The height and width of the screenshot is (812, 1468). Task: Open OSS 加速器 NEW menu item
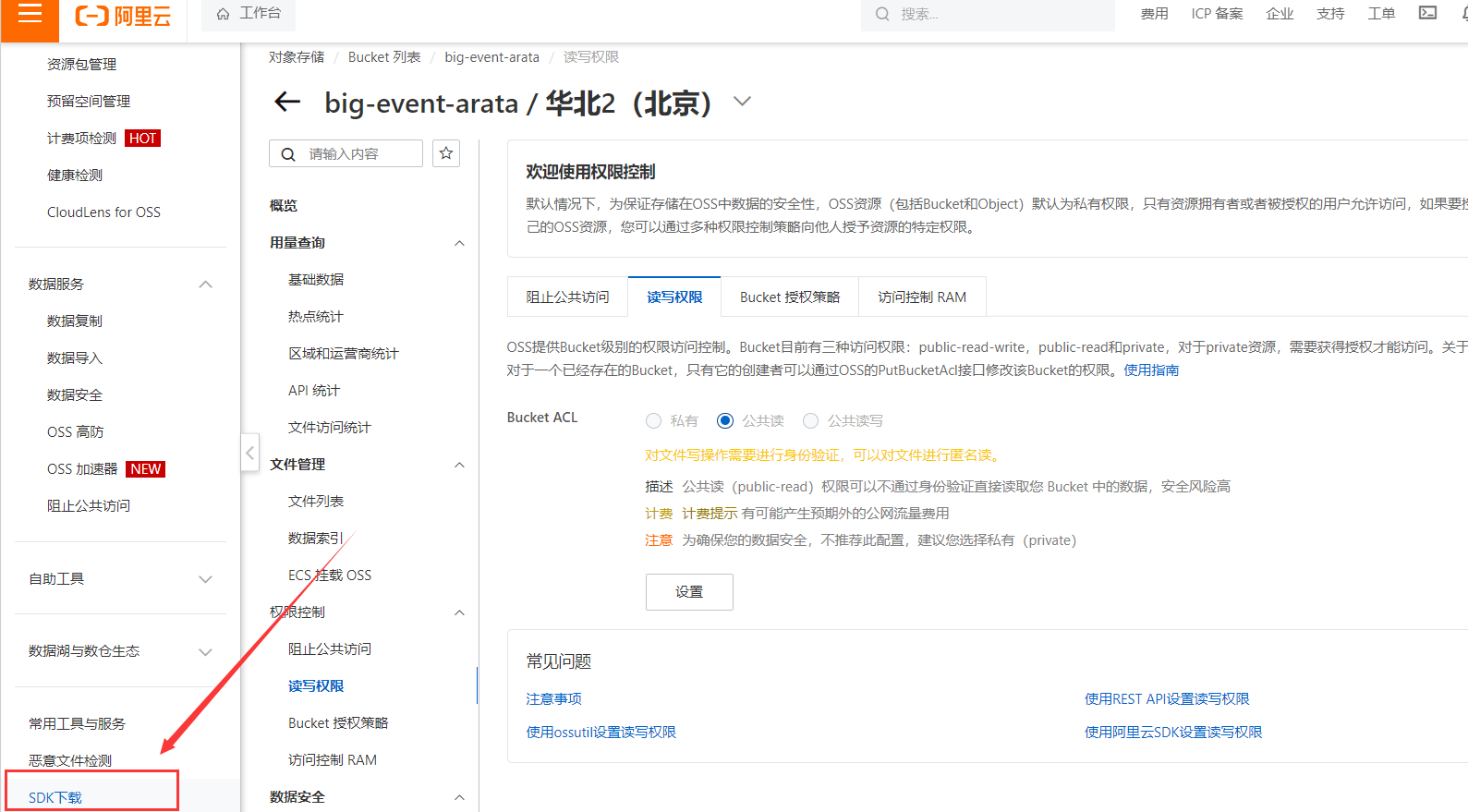pyautogui.click(x=105, y=469)
